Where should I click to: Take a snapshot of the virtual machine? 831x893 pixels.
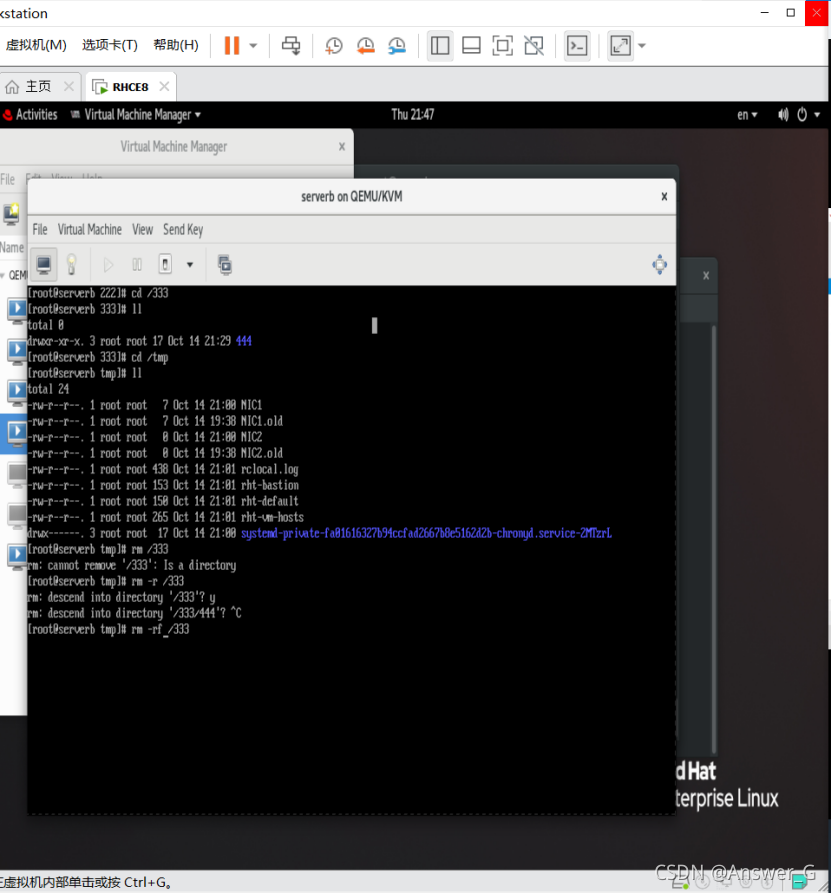(x=333, y=46)
